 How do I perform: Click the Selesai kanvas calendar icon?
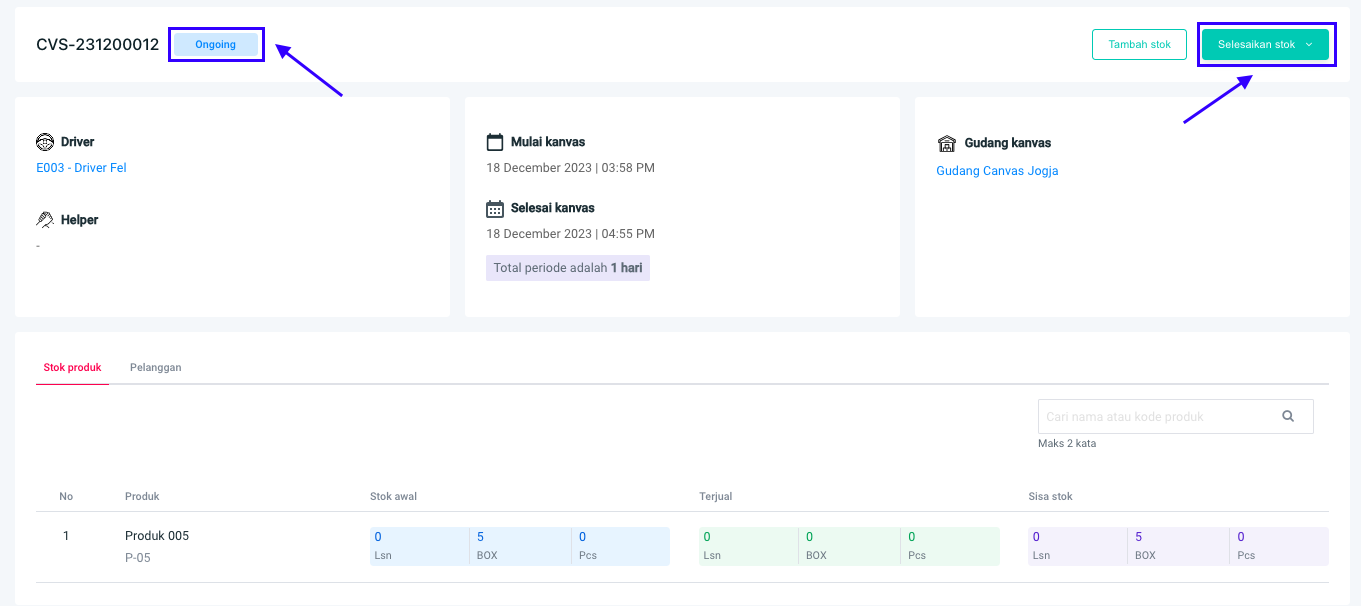(x=495, y=208)
